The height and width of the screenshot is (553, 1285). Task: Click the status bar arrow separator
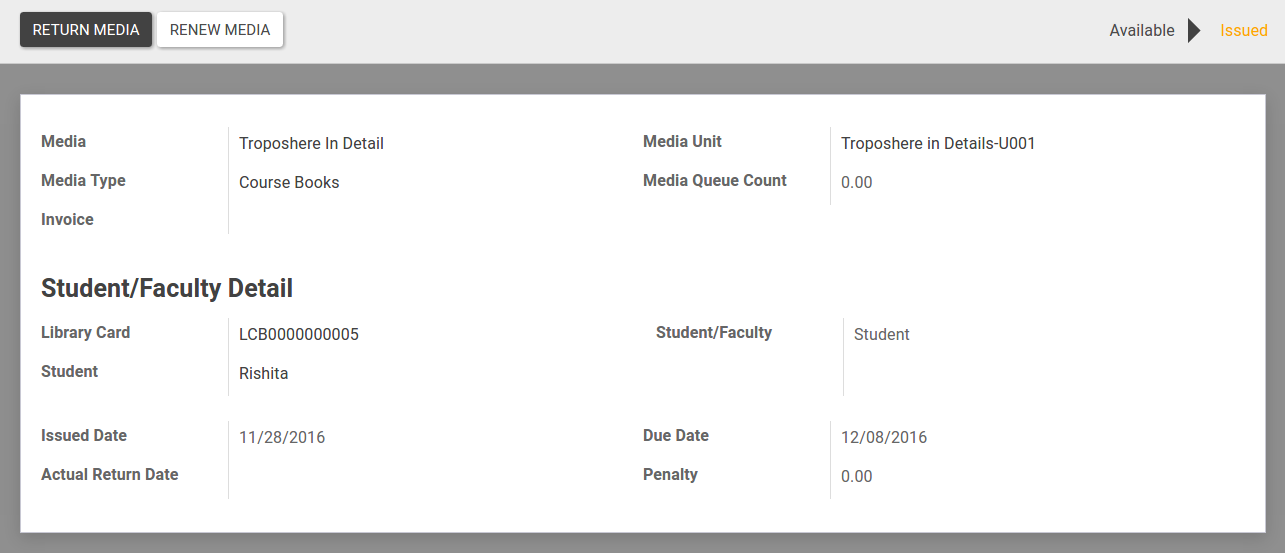(x=1194, y=31)
